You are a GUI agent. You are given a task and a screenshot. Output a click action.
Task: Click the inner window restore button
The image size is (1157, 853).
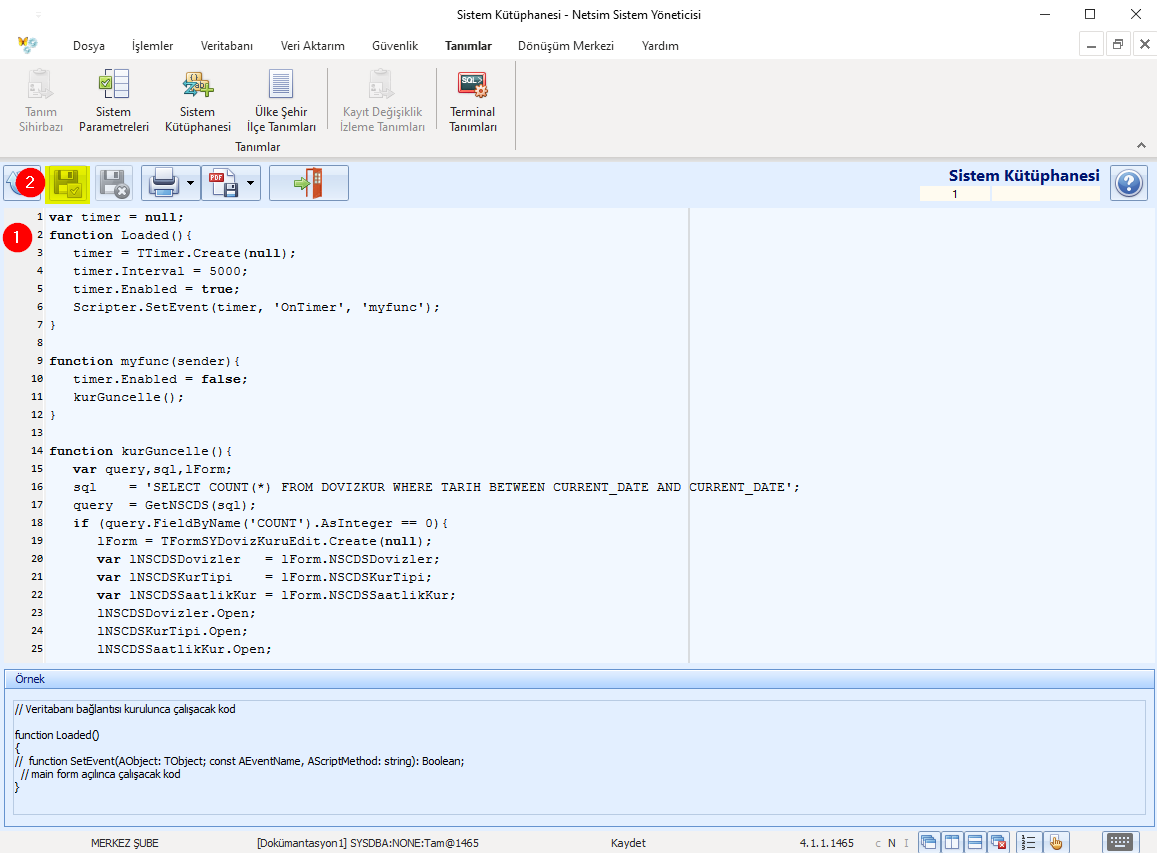1118,44
